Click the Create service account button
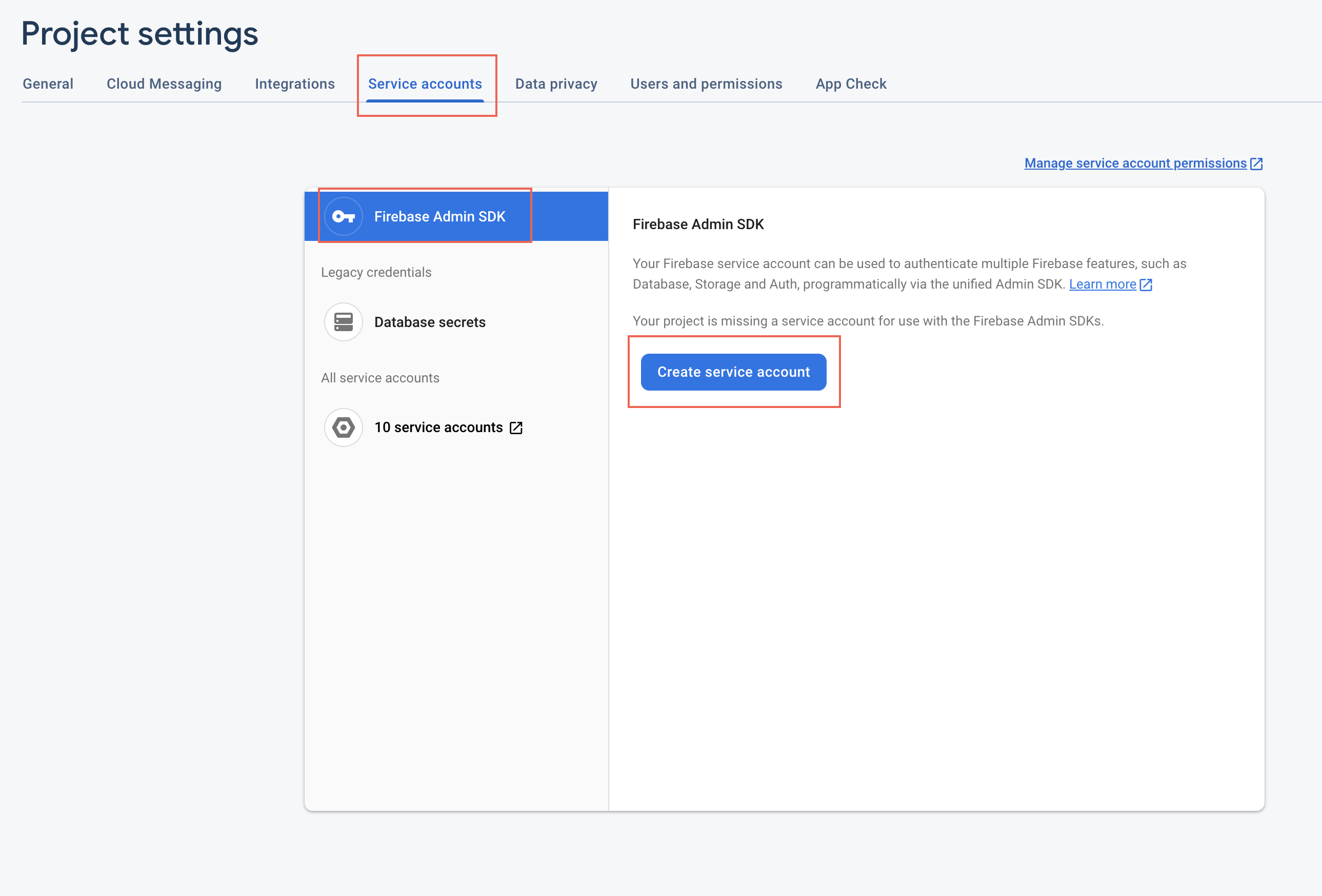 coord(734,372)
